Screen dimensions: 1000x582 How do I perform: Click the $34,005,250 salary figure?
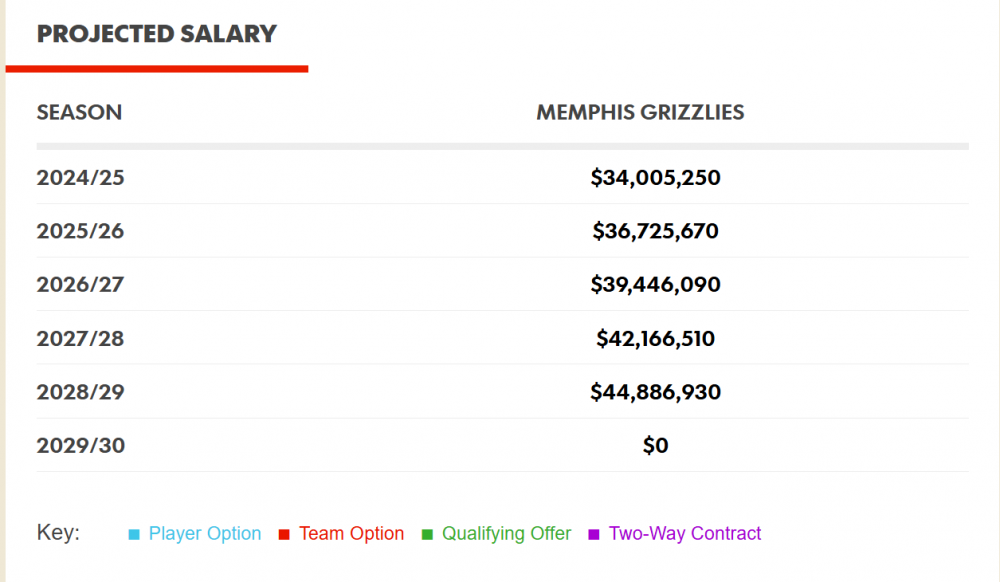pyautogui.click(x=655, y=178)
